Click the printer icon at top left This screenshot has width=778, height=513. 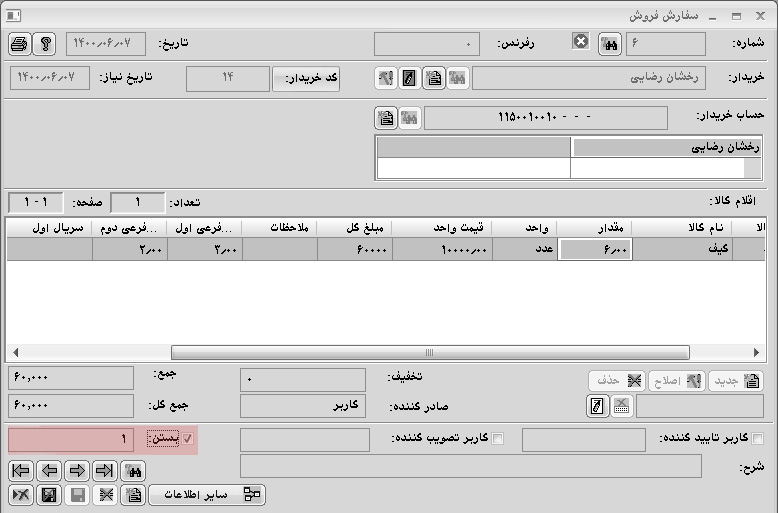point(20,44)
